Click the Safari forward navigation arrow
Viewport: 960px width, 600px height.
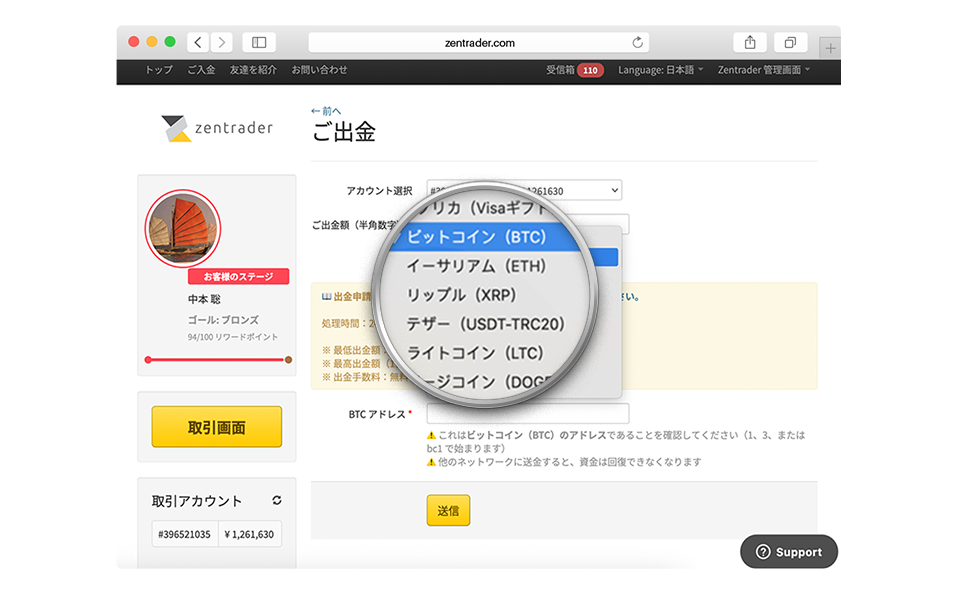point(221,42)
